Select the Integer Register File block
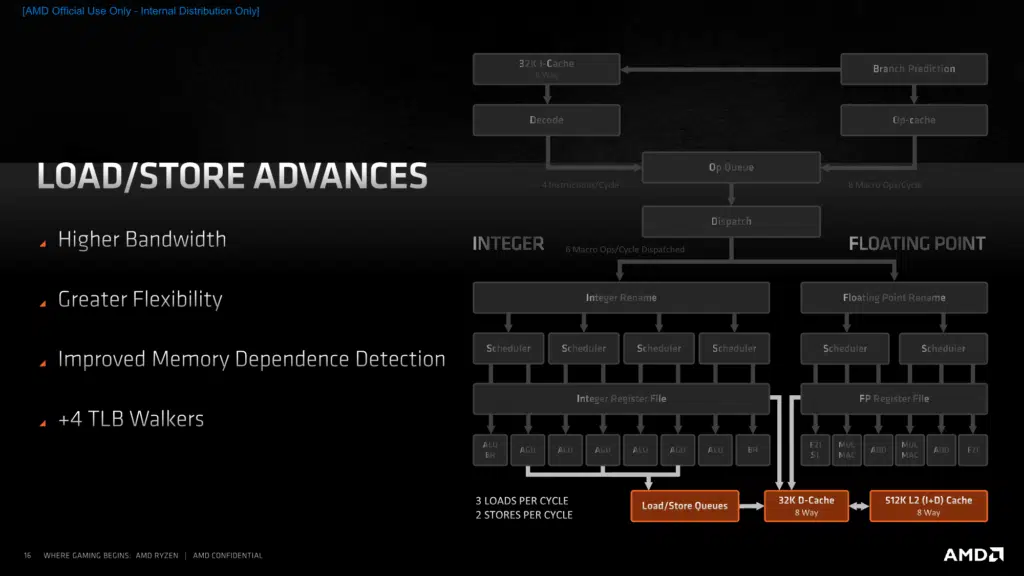Viewport: 1024px width, 576px height. (621, 398)
